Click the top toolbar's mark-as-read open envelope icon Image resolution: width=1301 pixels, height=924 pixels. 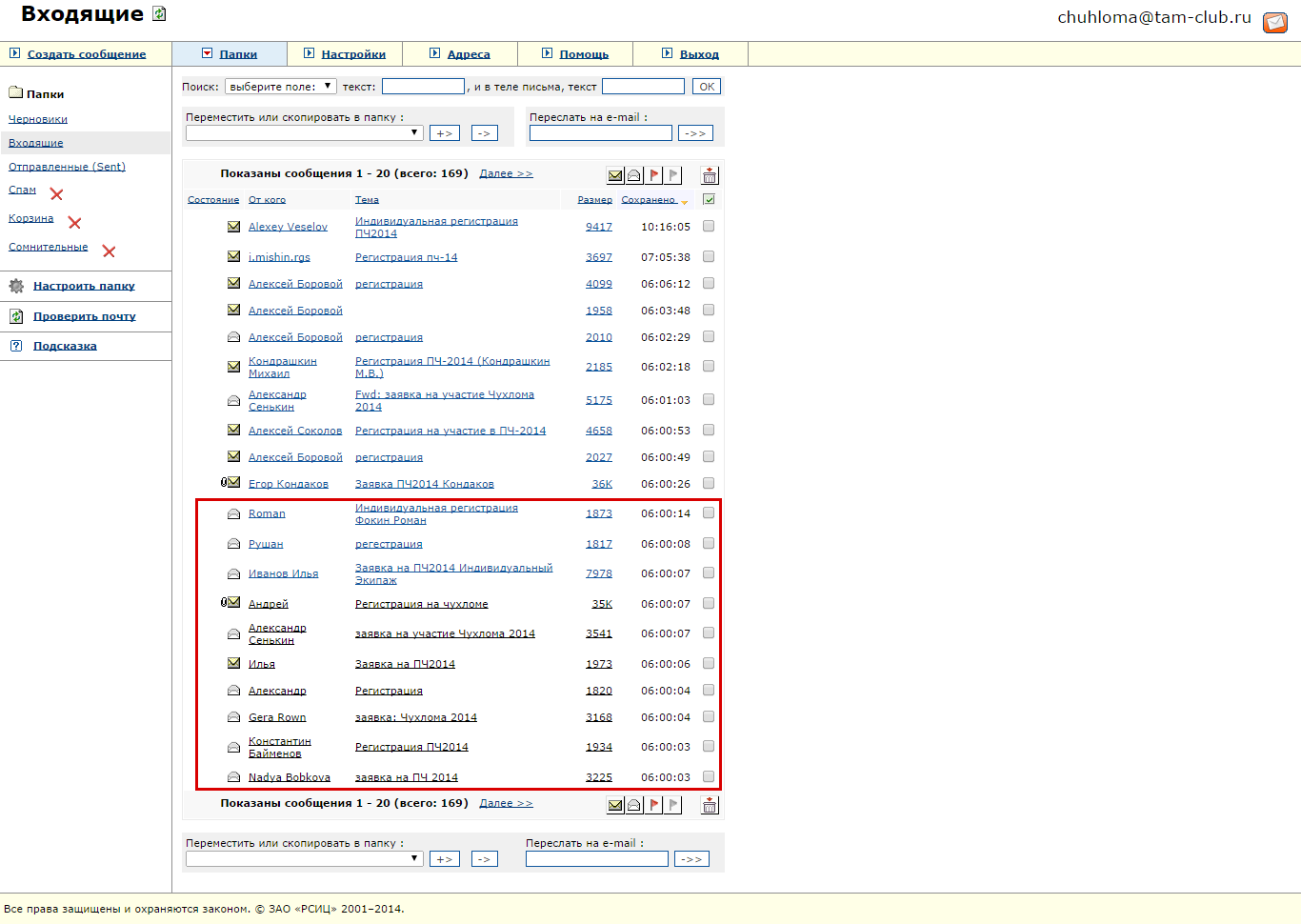click(634, 175)
